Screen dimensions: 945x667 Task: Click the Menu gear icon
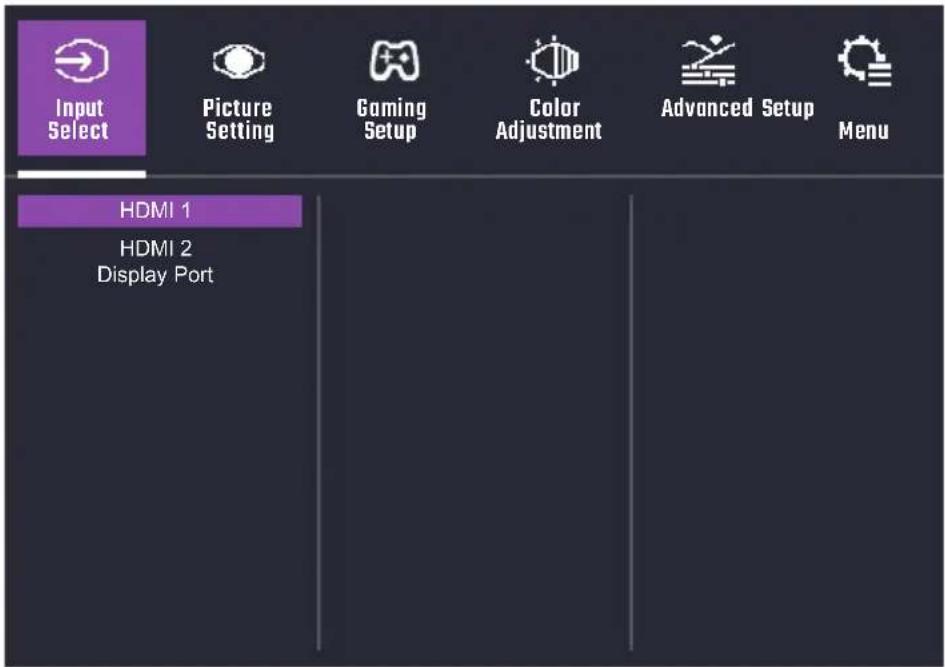pos(864,61)
